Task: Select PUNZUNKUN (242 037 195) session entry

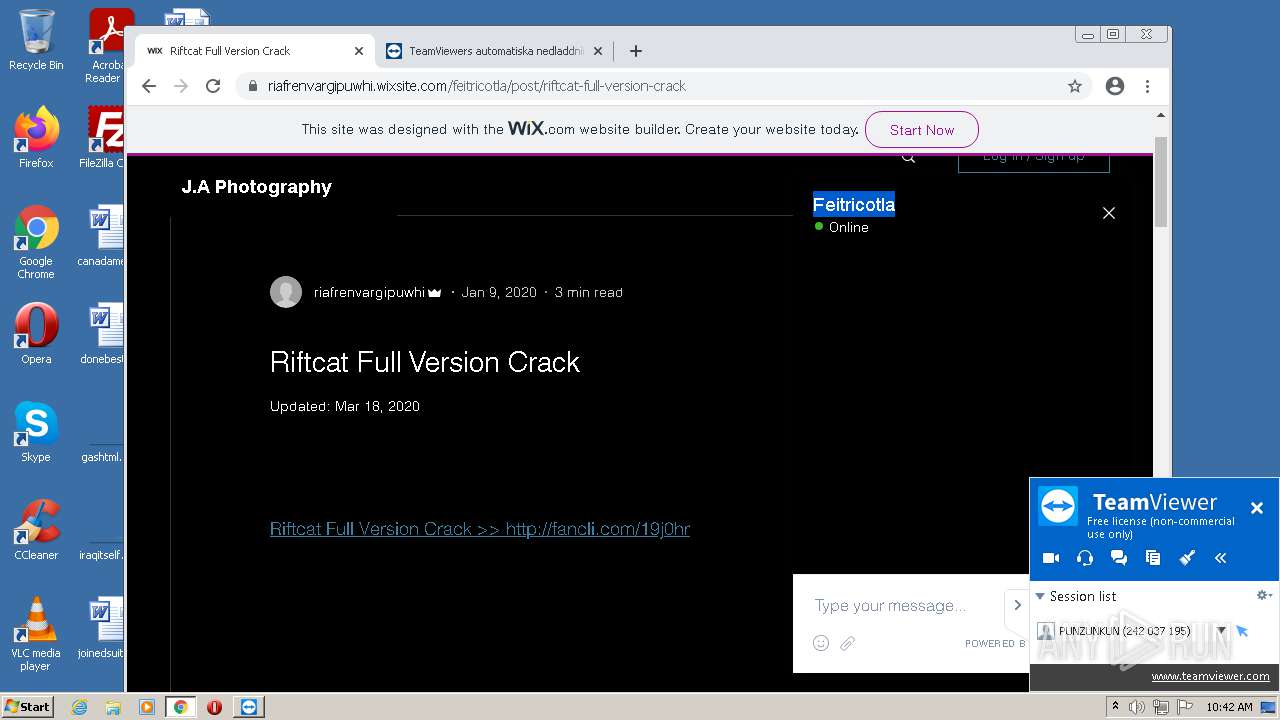Action: (1124, 631)
